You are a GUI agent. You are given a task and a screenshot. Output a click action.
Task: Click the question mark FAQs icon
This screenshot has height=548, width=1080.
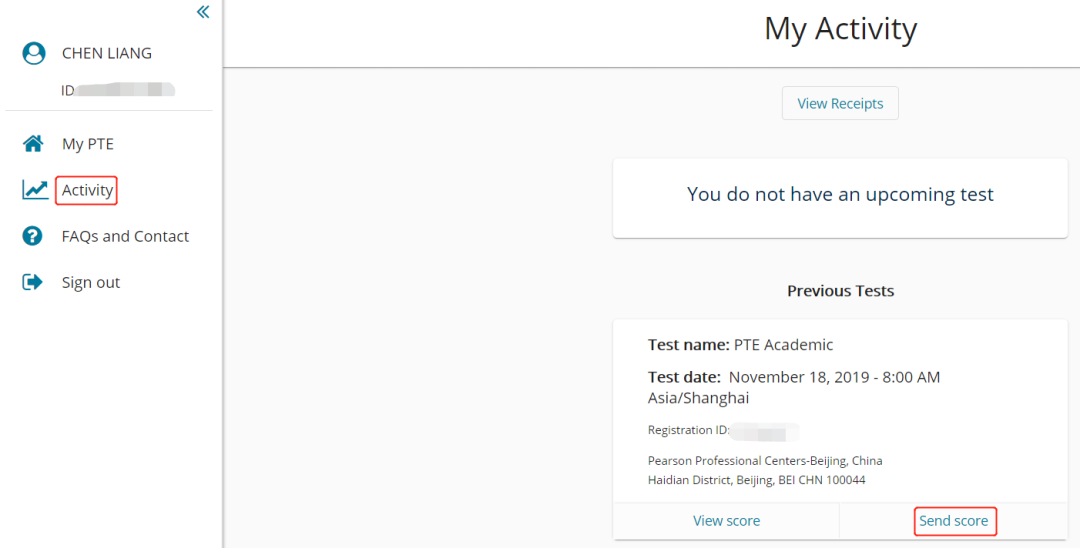(33, 236)
